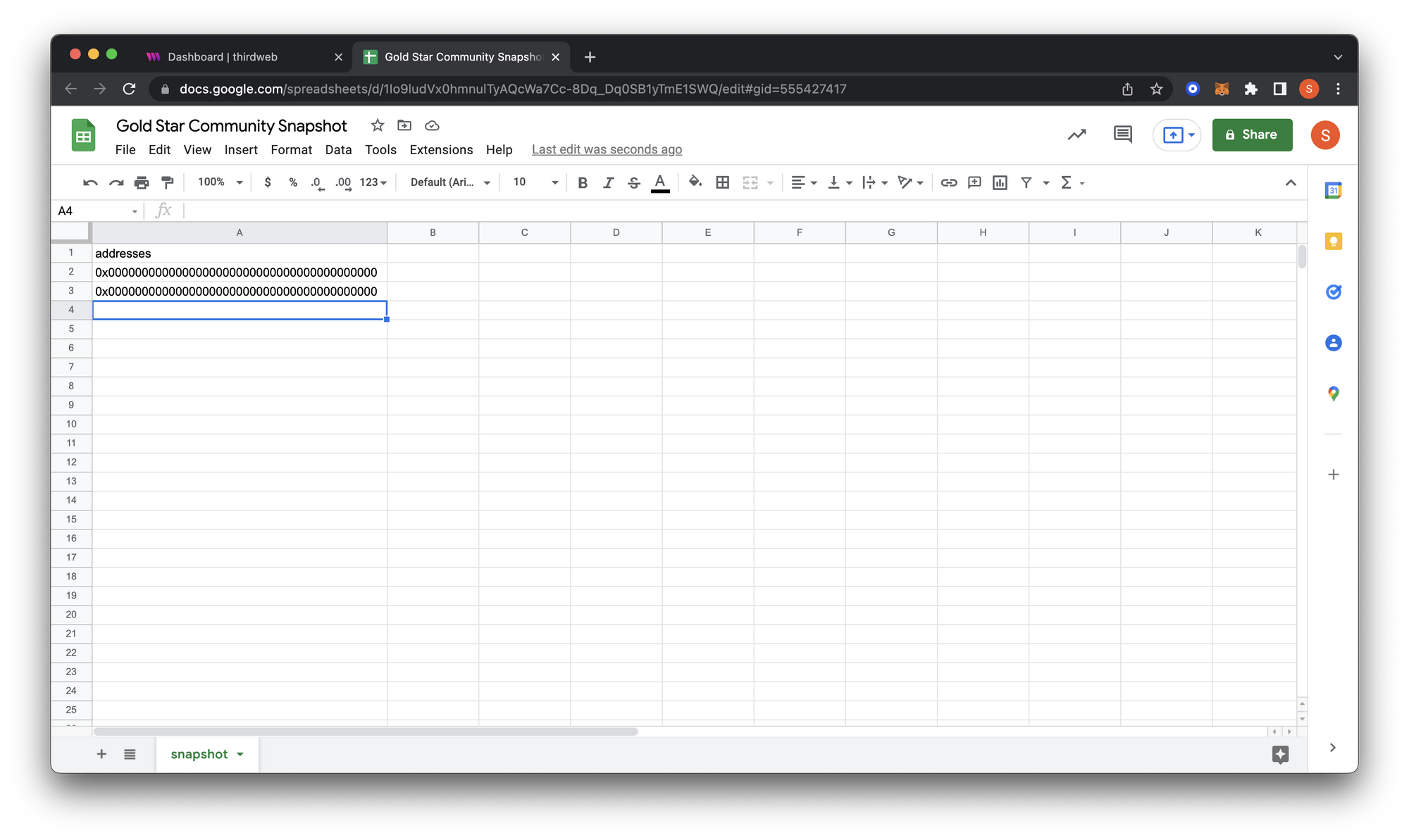Open comment history
The height and width of the screenshot is (840, 1409).
(x=1122, y=134)
